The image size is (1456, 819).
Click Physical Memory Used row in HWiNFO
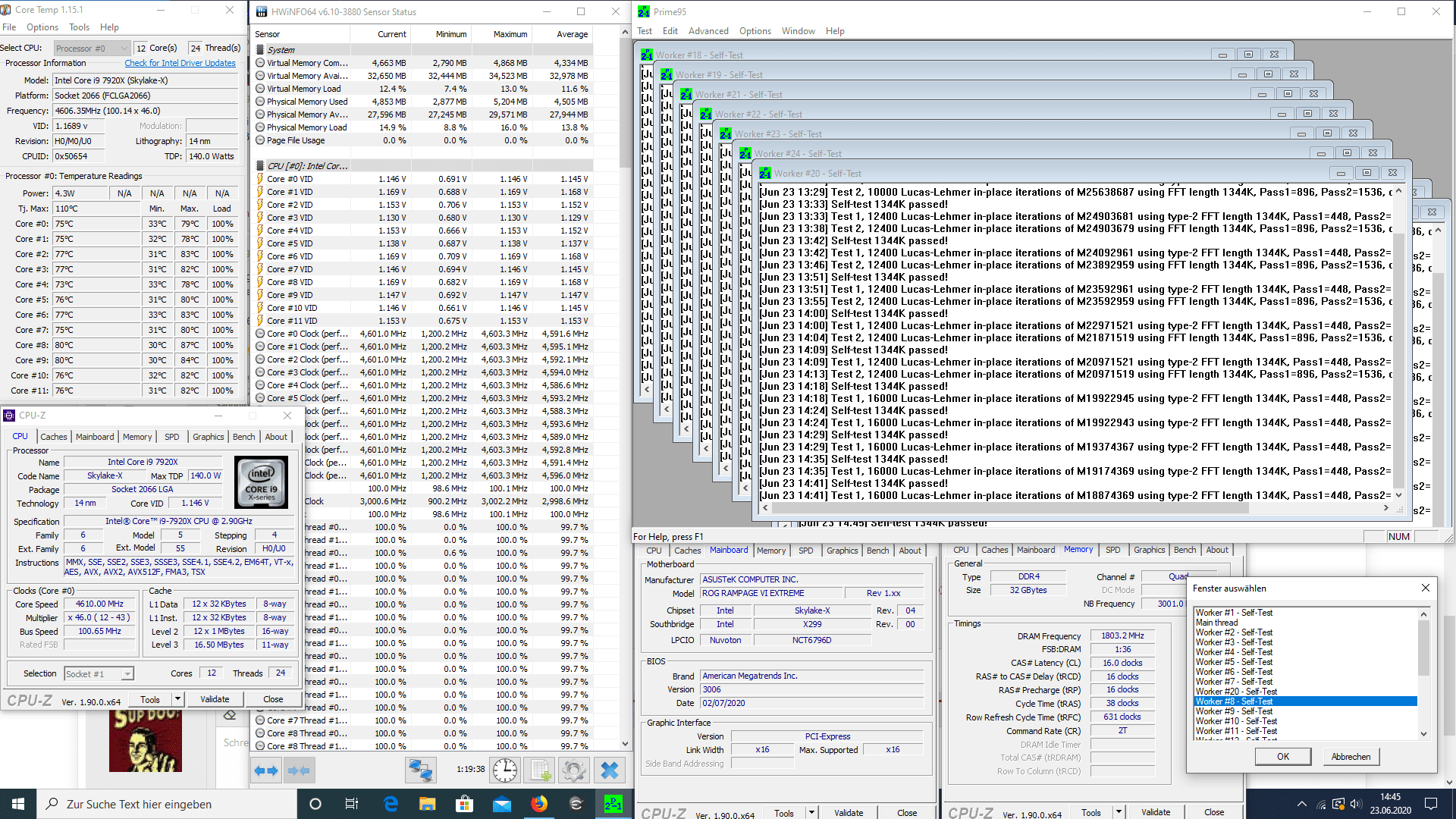(x=423, y=102)
